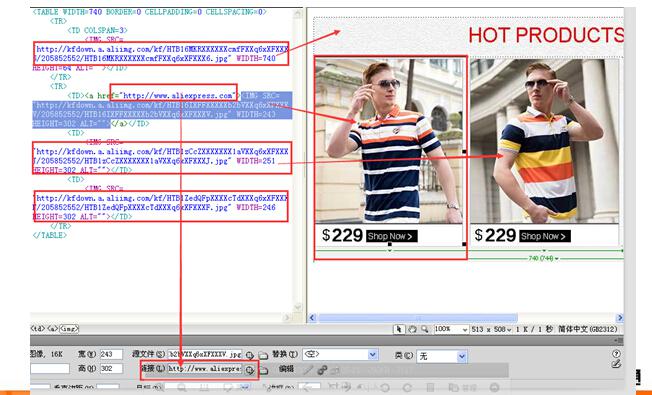Open the 类 class dropdown showing 无
The width and height of the screenshot is (652, 395).
click(442, 356)
